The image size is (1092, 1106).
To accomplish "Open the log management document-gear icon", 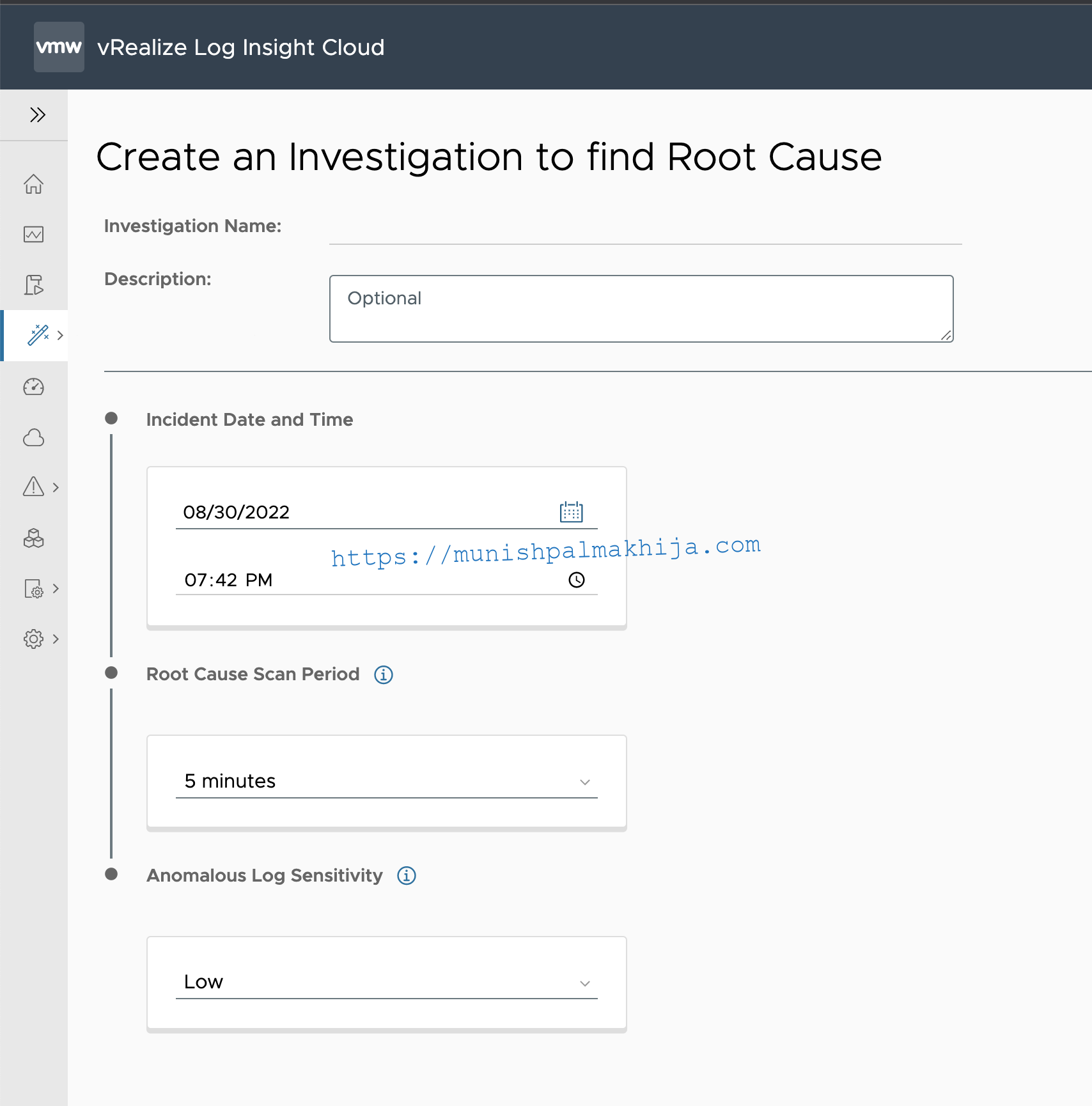I will [34, 588].
